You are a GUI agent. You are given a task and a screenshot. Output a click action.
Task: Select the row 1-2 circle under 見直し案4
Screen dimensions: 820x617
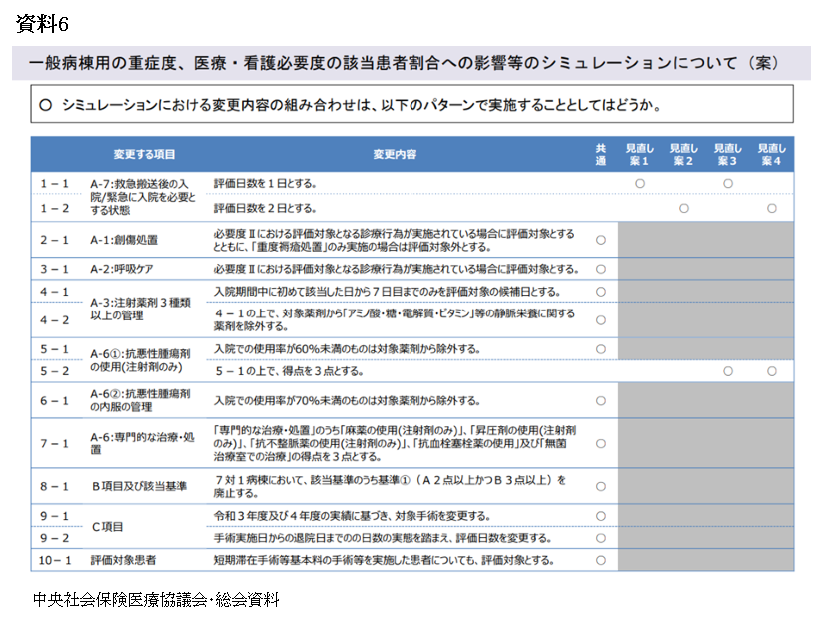click(x=772, y=208)
